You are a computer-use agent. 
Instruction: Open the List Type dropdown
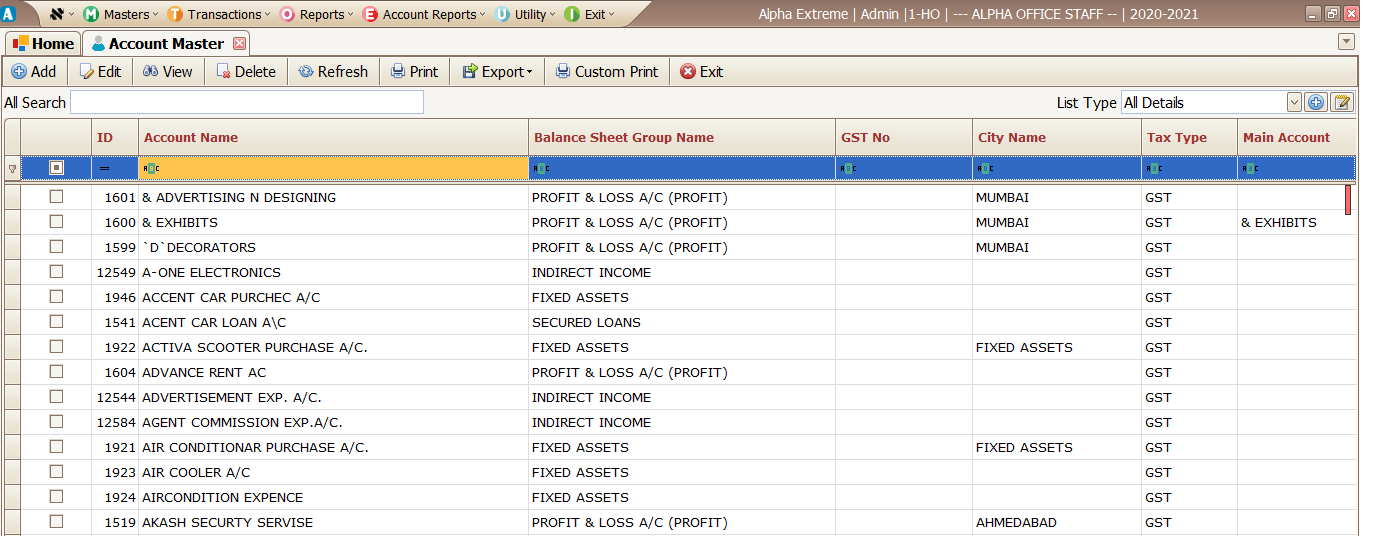click(1294, 102)
